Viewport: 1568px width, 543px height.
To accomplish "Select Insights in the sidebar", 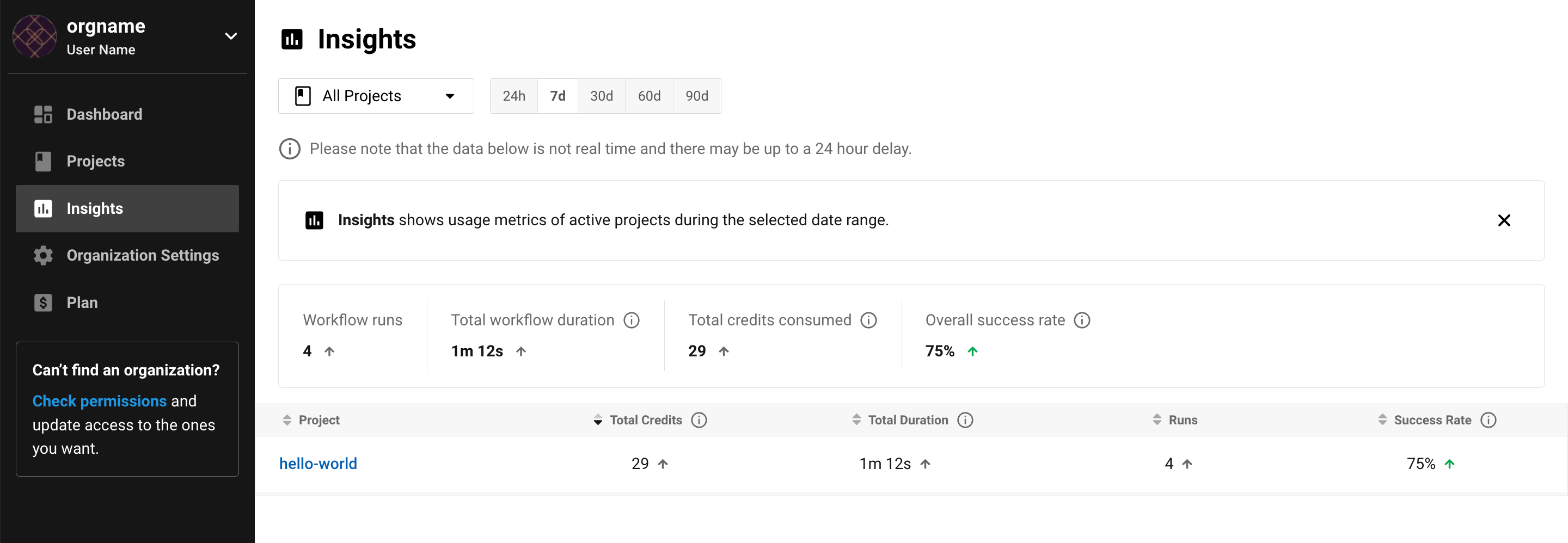I will tap(127, 208).
